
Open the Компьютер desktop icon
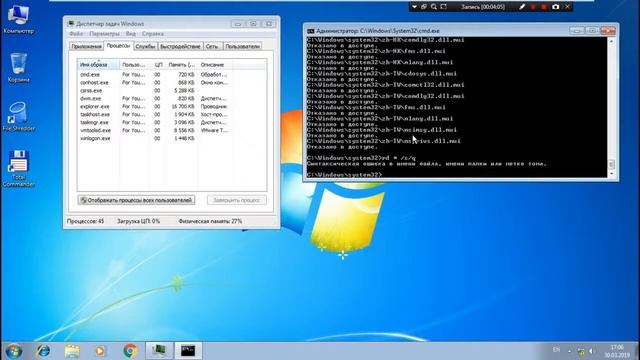coord(18,20)
